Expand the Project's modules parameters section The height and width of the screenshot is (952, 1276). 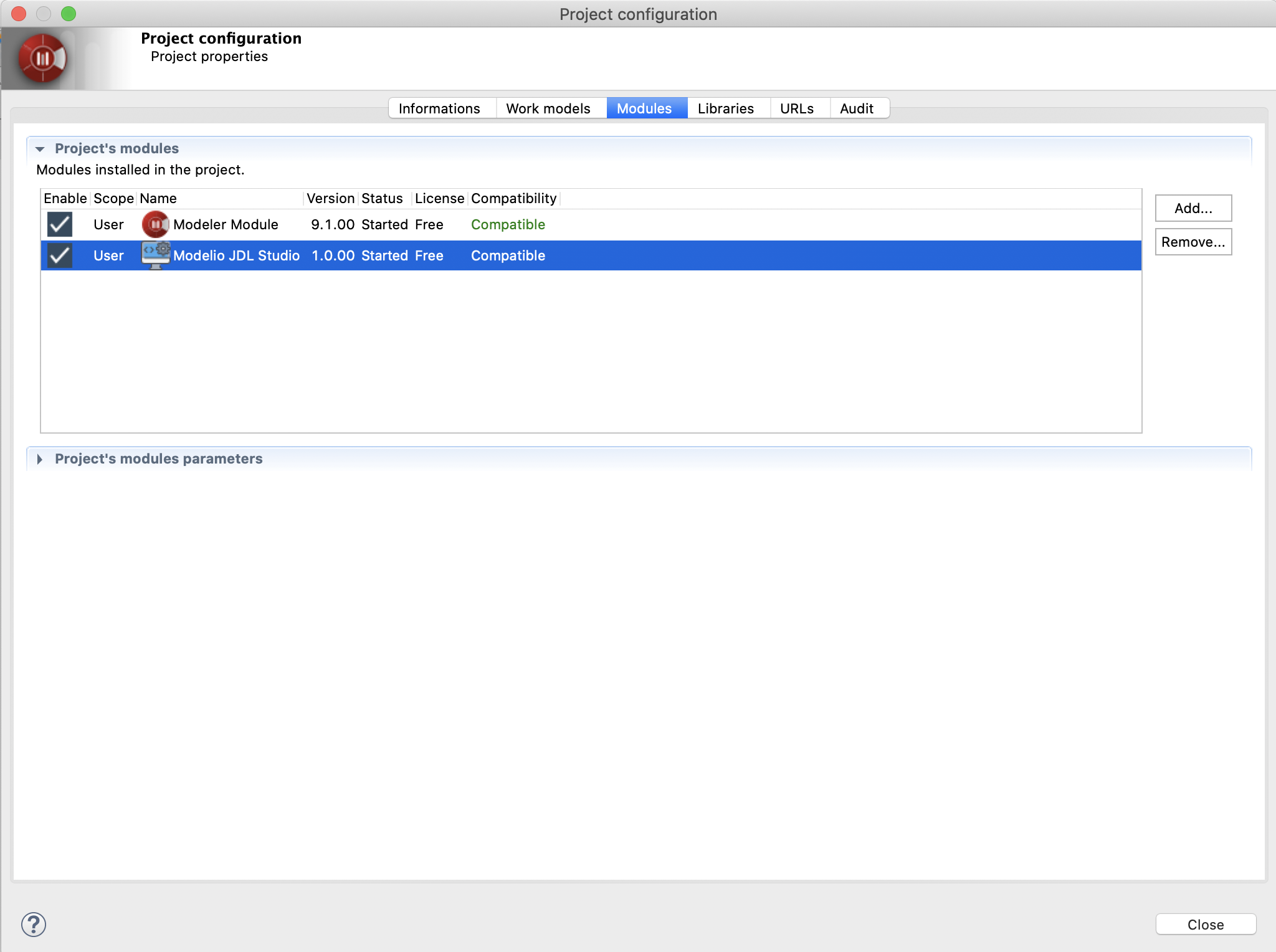(x=40, y=459)
